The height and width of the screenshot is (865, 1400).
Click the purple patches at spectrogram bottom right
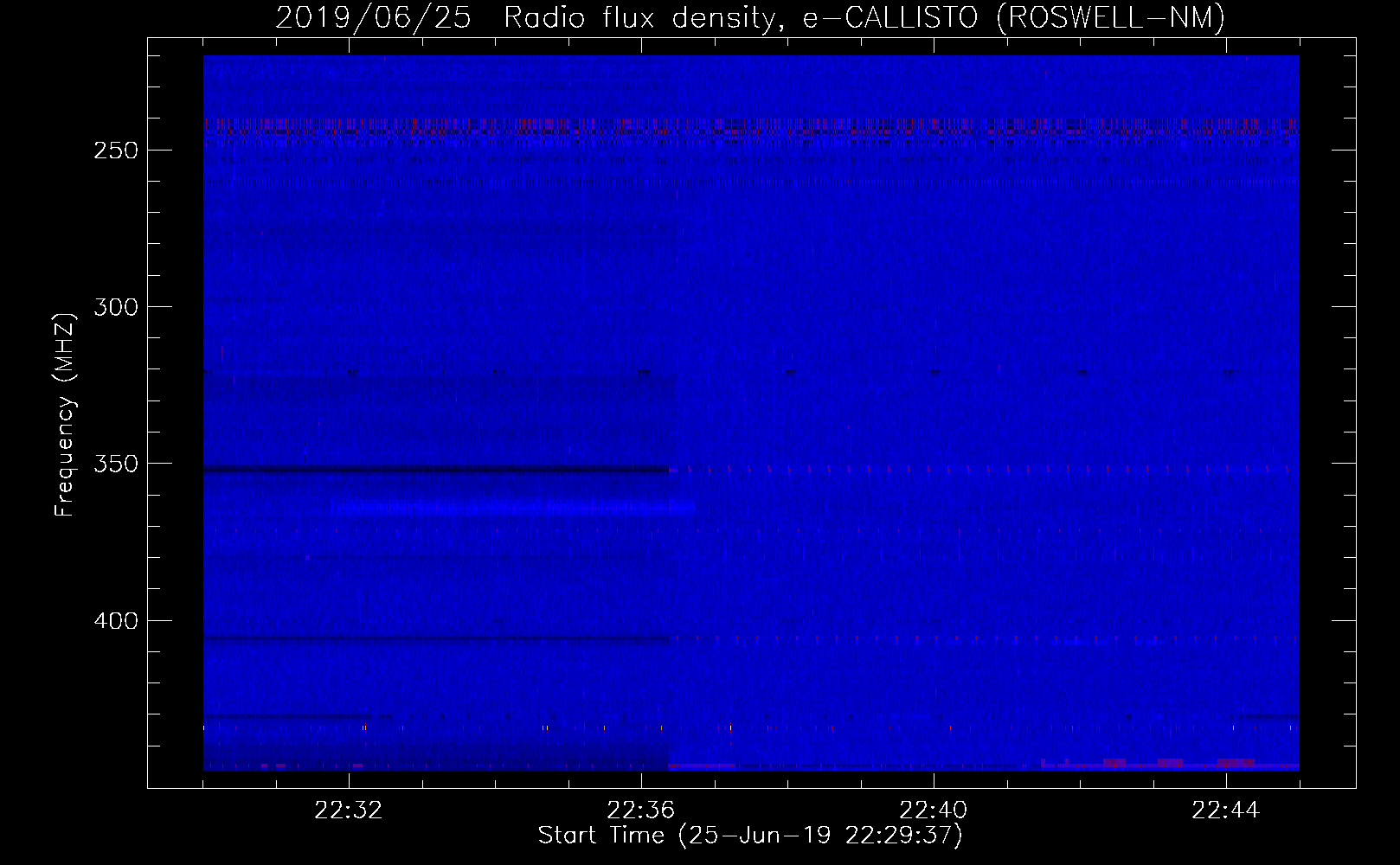pos(1168,763)
